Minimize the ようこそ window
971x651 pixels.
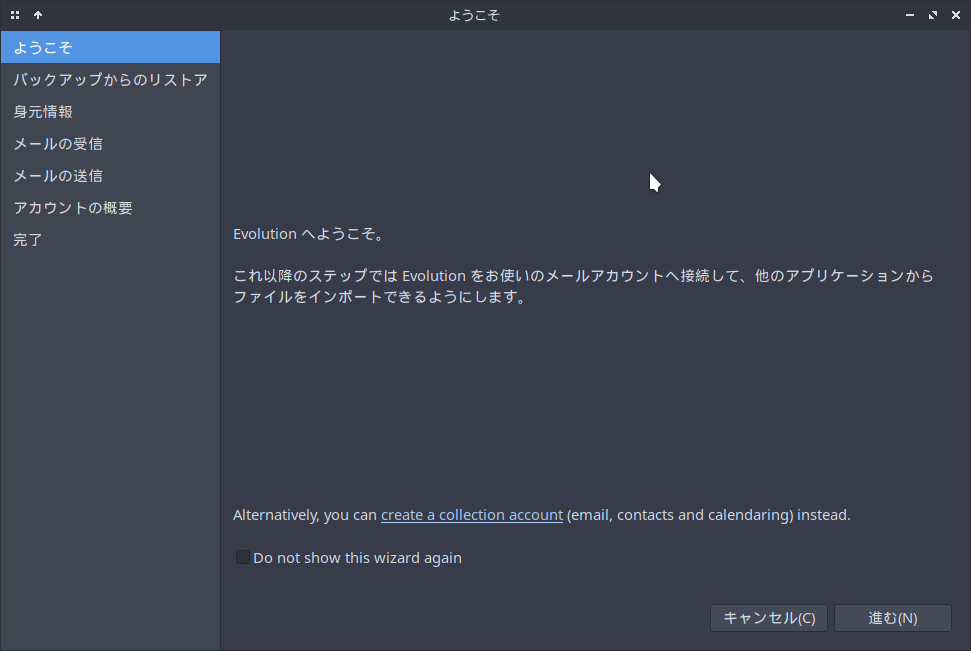click(x=910, y=15)
